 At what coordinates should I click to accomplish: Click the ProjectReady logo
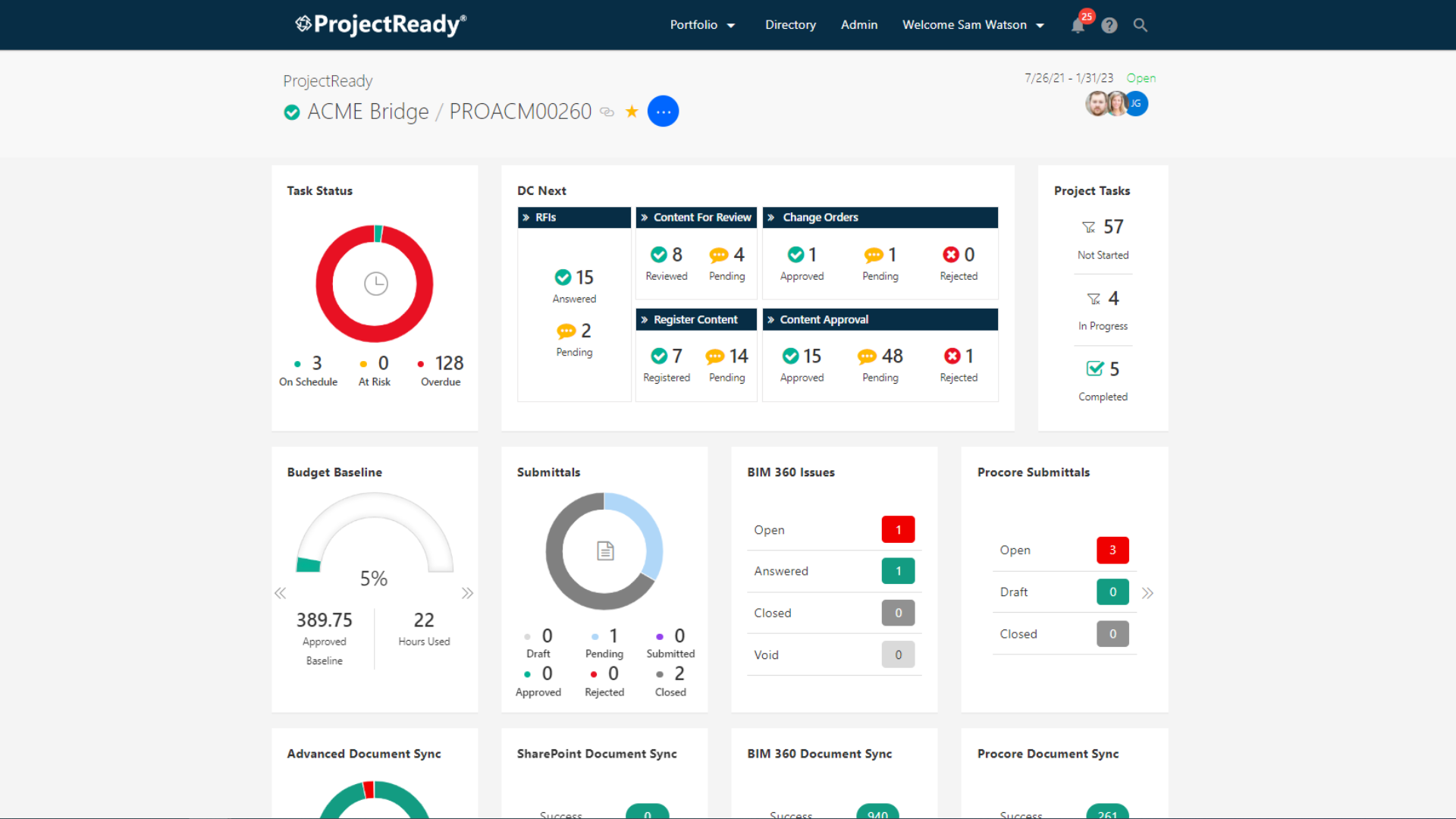(x=380, y=24)
